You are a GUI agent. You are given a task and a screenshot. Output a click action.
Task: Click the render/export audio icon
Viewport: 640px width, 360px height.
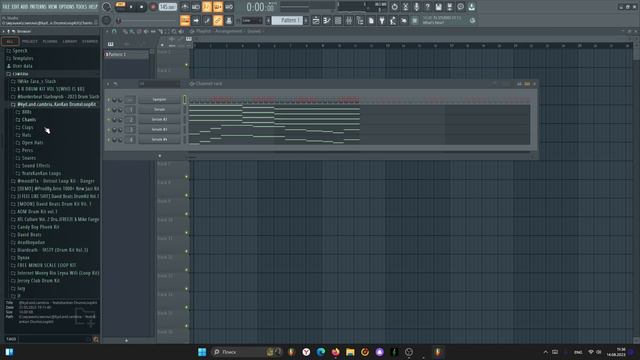449,7
